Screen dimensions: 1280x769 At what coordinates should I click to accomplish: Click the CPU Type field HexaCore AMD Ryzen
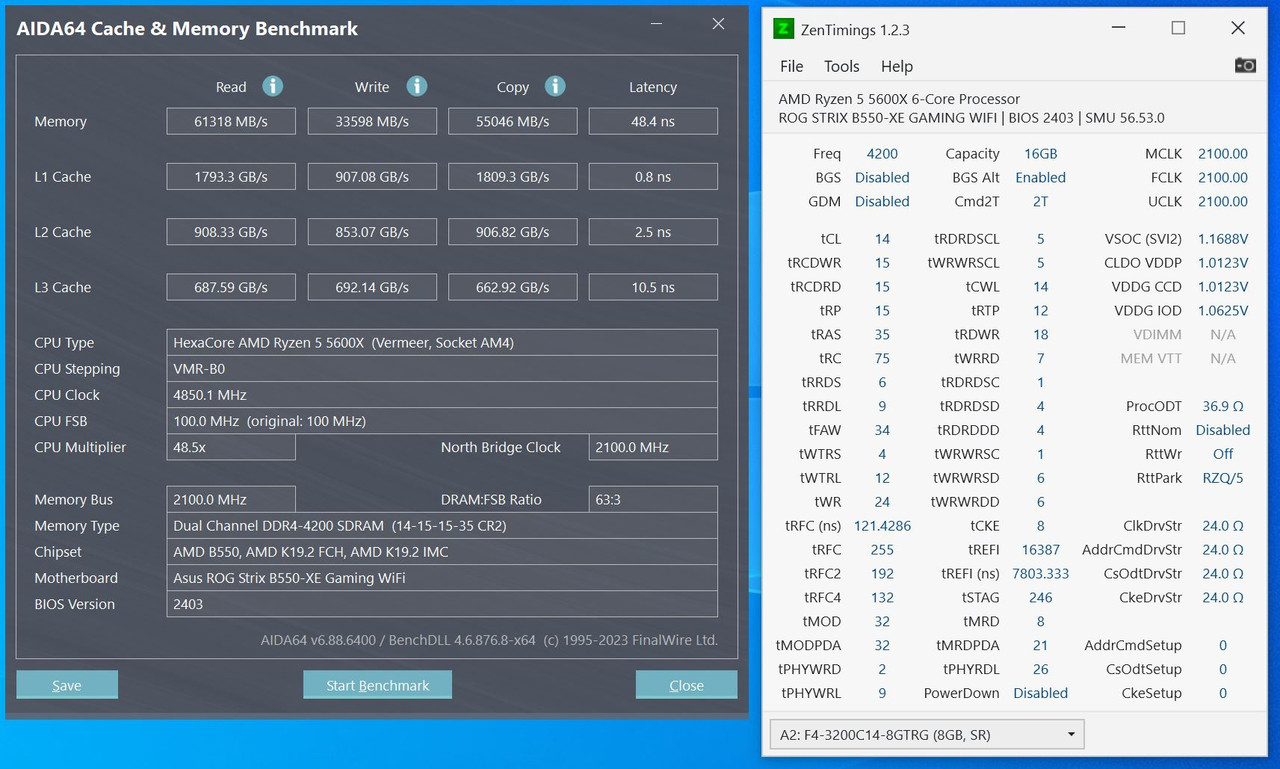(x=442, y=342)
